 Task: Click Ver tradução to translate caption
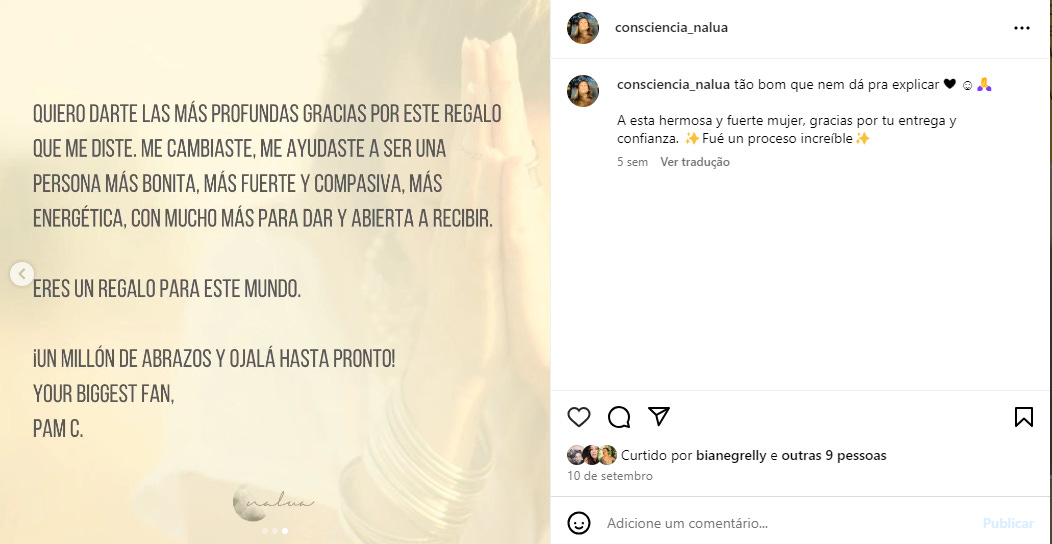(x=694, y=162)
